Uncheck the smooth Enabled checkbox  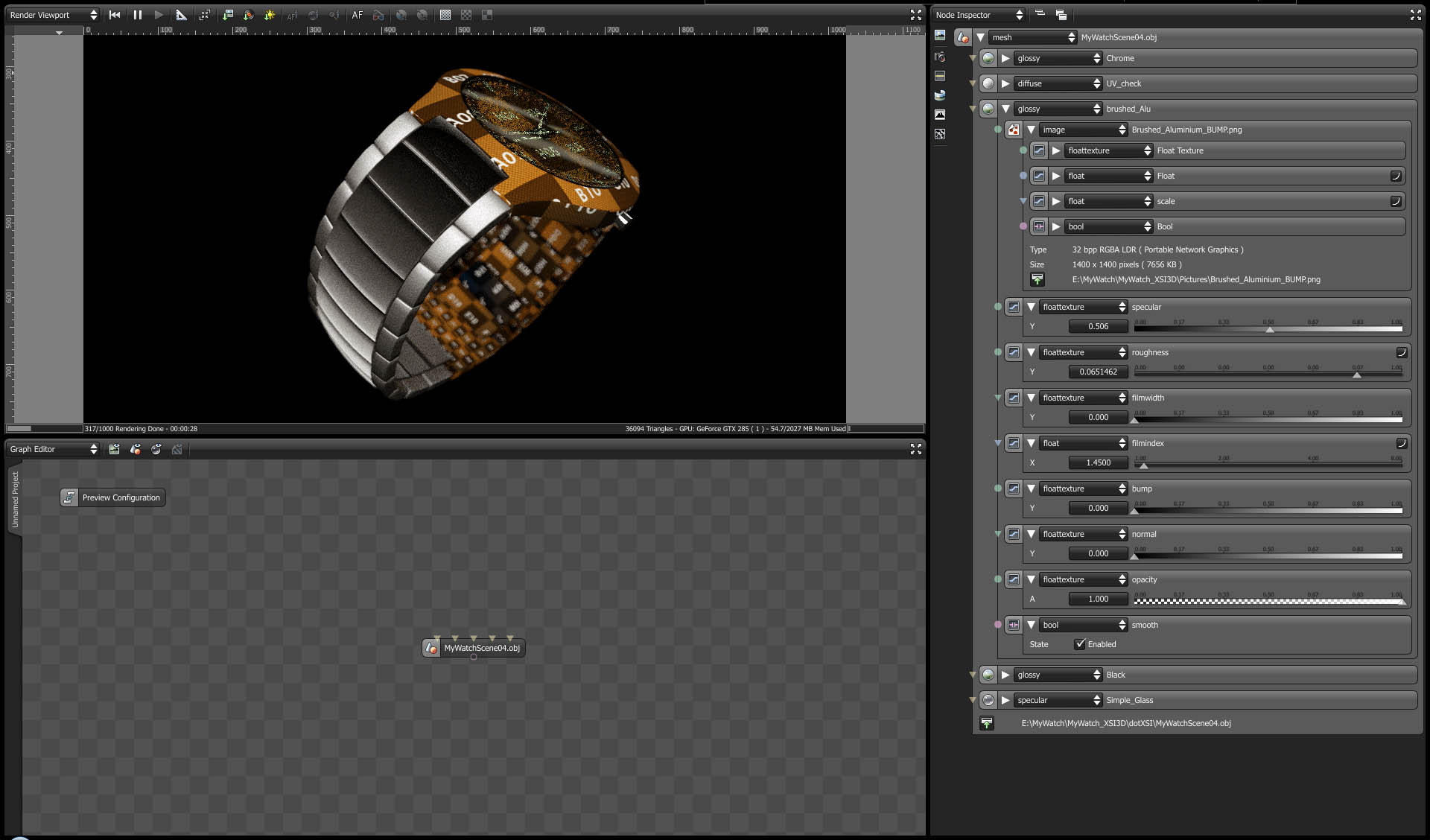tap(1080, 644)
